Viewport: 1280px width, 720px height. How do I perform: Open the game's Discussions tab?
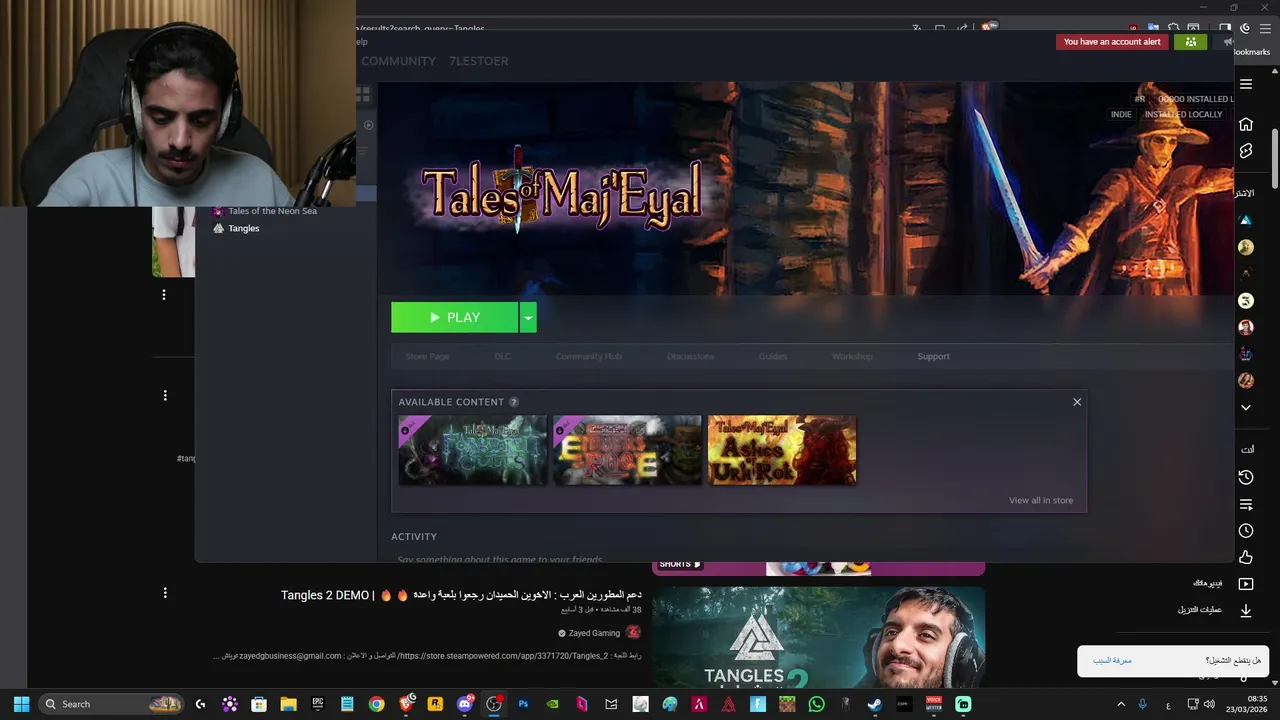[x=690, y=356]
